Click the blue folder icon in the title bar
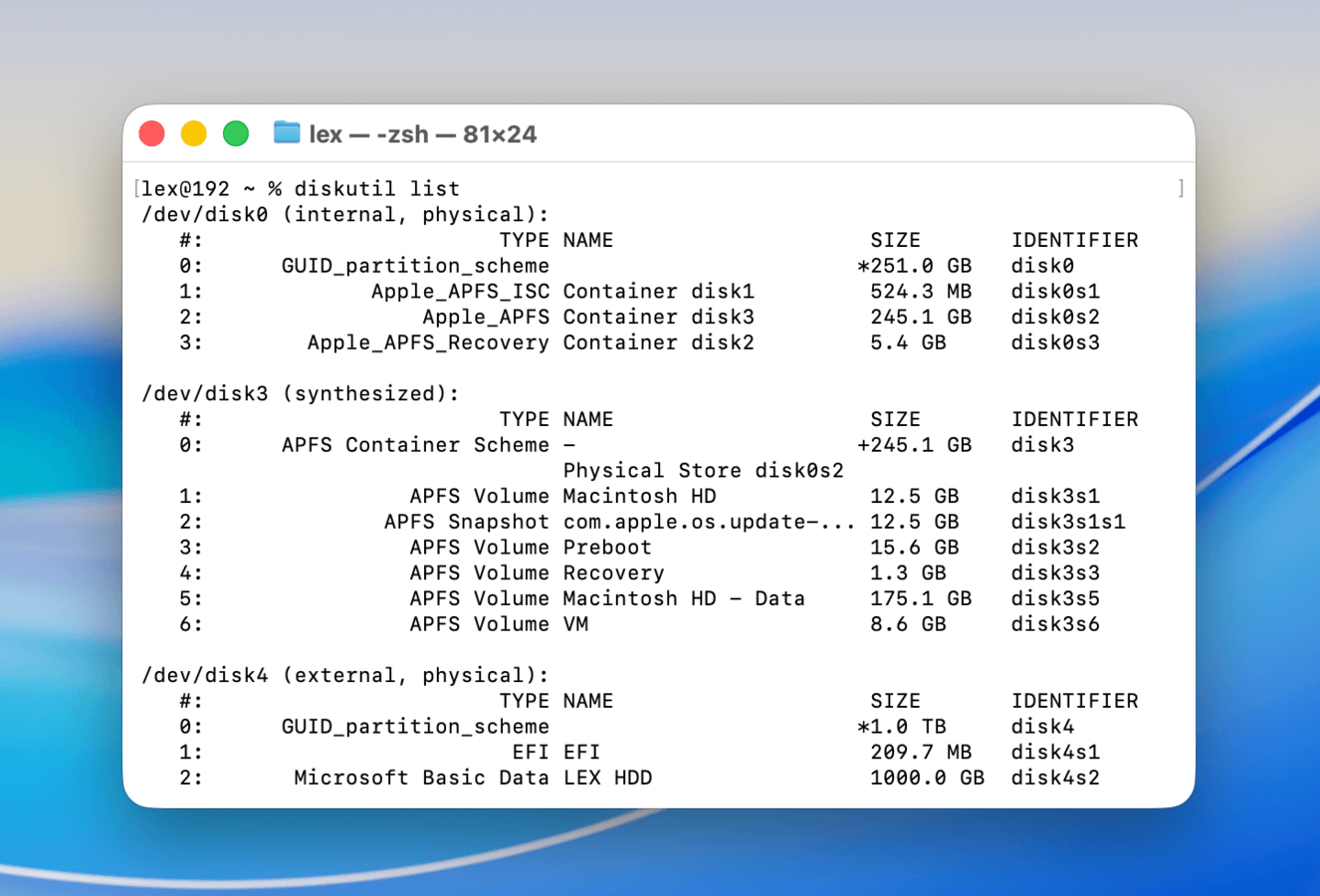The height and width of the screenshot is (896, 1320). 286,132
